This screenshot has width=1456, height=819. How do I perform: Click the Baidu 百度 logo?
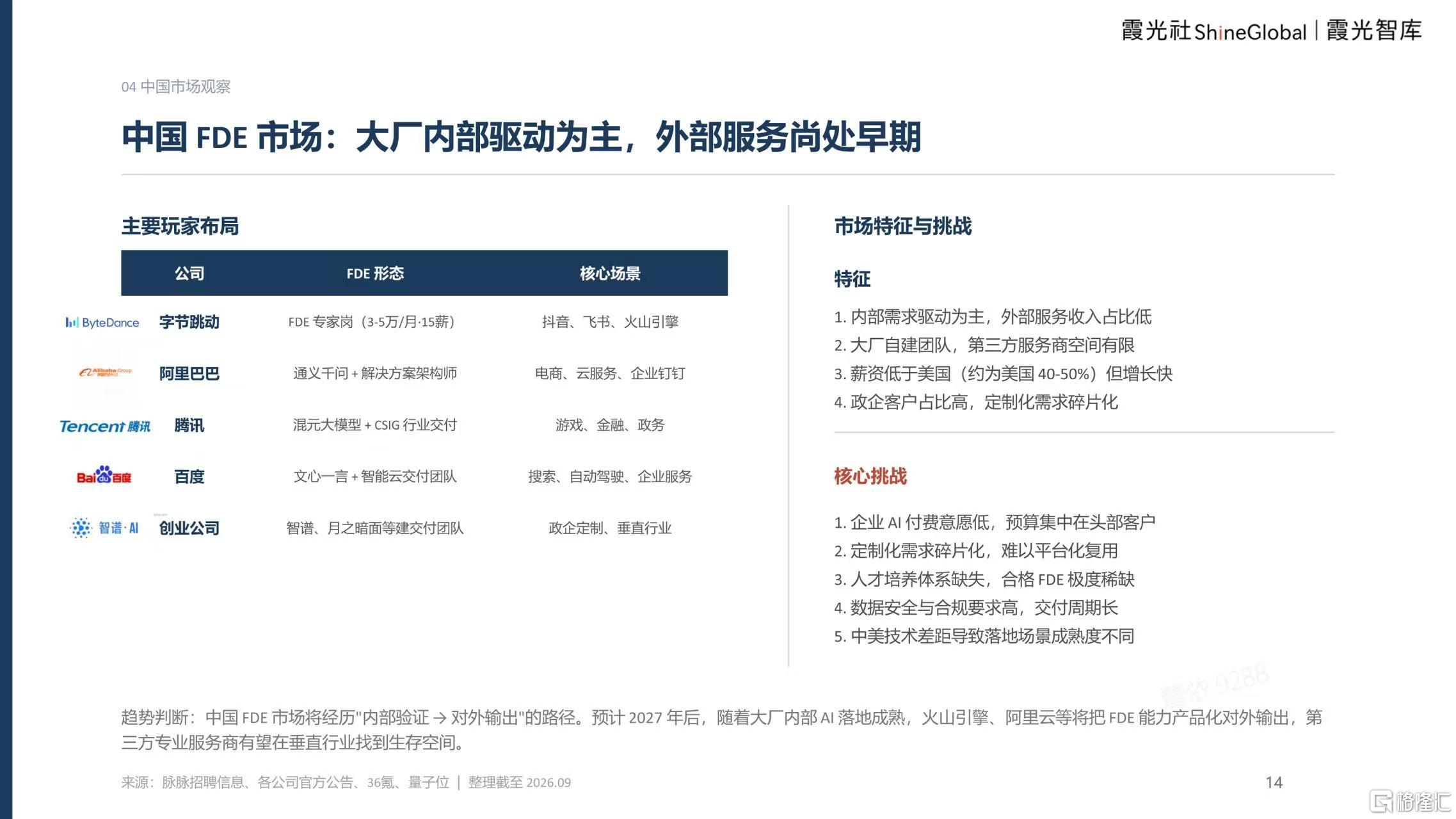[104, 475]
